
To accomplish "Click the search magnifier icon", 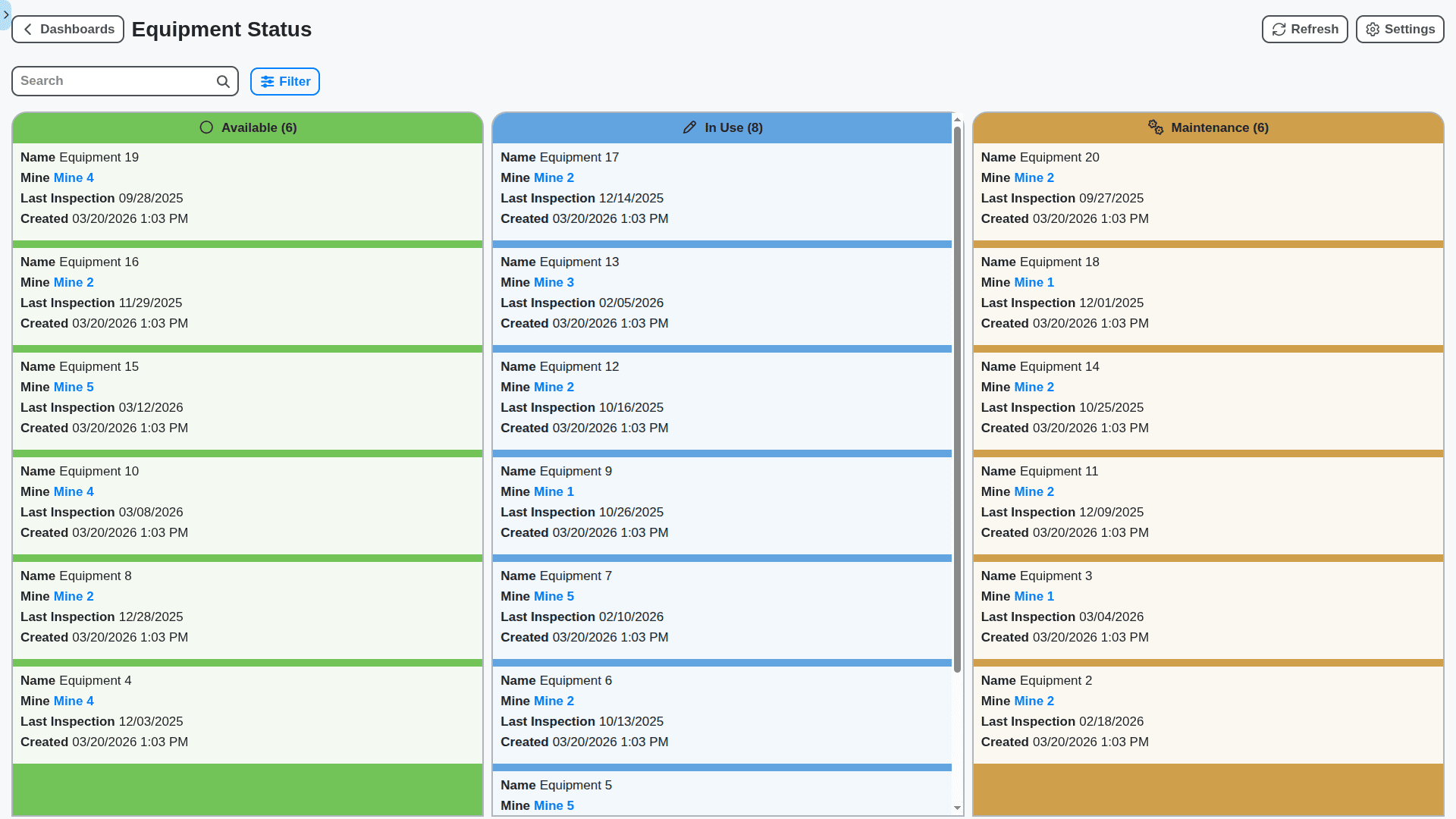I will 223,81.
